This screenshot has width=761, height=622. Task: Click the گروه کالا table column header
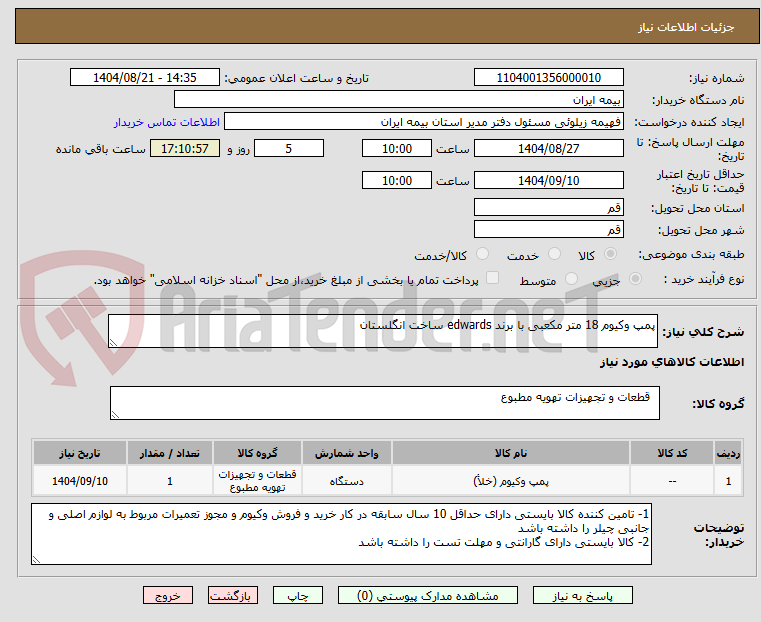(257, 453)
